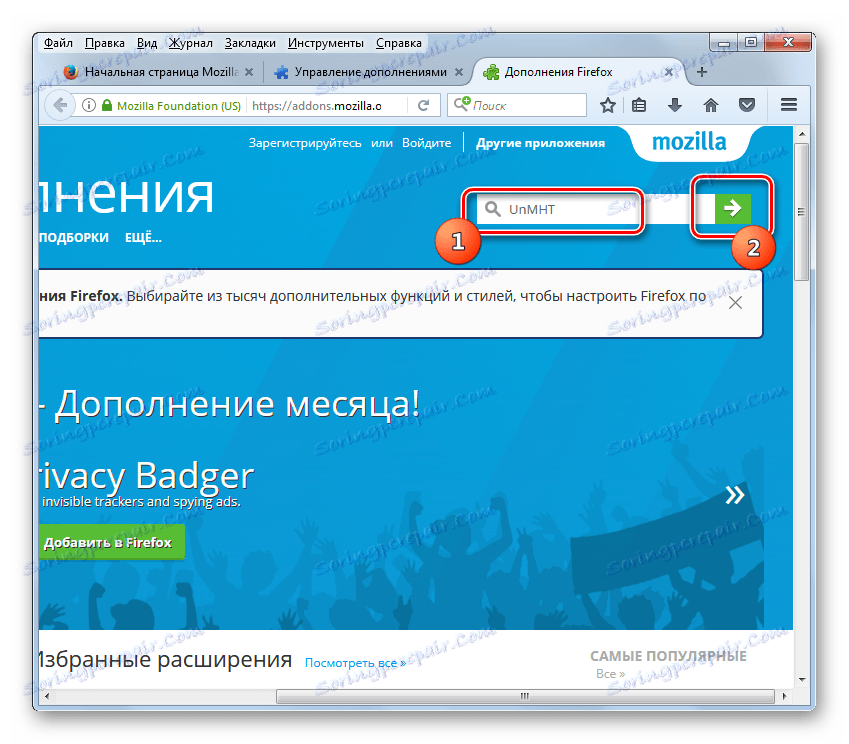The height and width of the screenshot is (744, 849).
Task: Click the Все » link under САМЫЕ ПОПУЛЯРНЫЕ
Action: [x=610, y=674]
